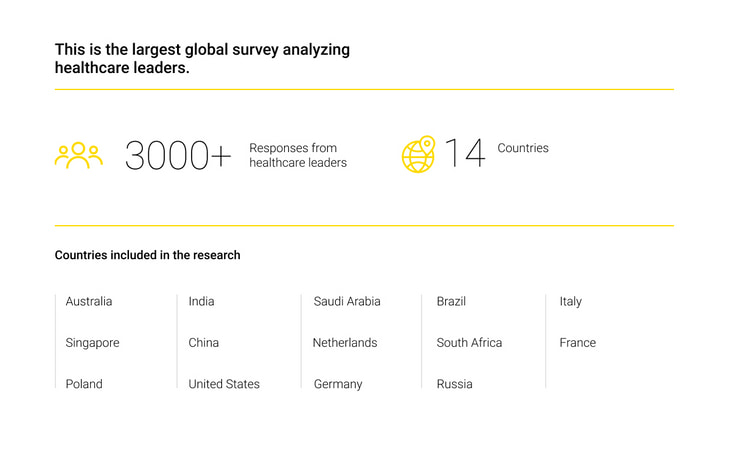
Task: Select Russia in the countries list
Action: [454, 384]
